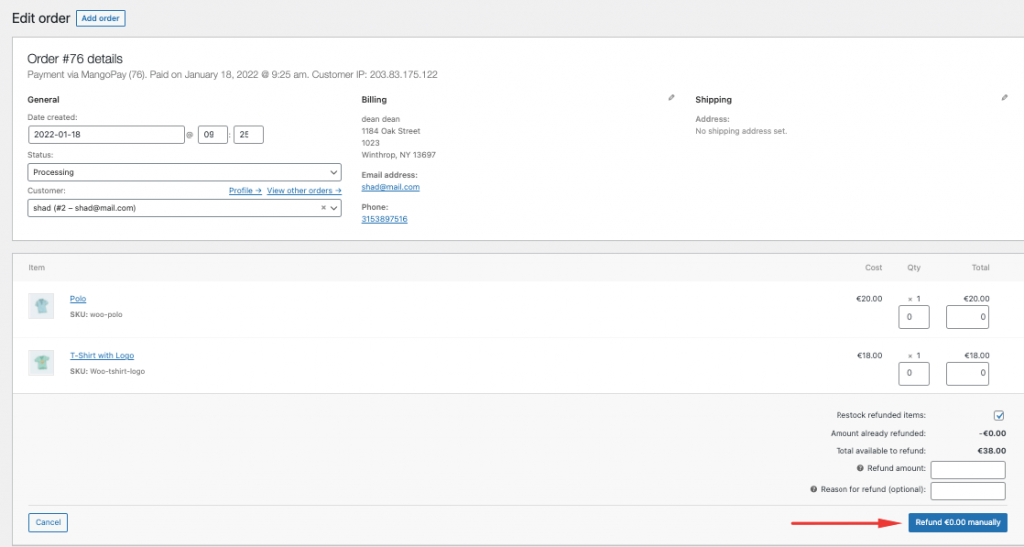Click the Amount already refunded -€0.00 value
Image resolution: width=1024 pixels, height=547 pixels.
coord(993,433)
